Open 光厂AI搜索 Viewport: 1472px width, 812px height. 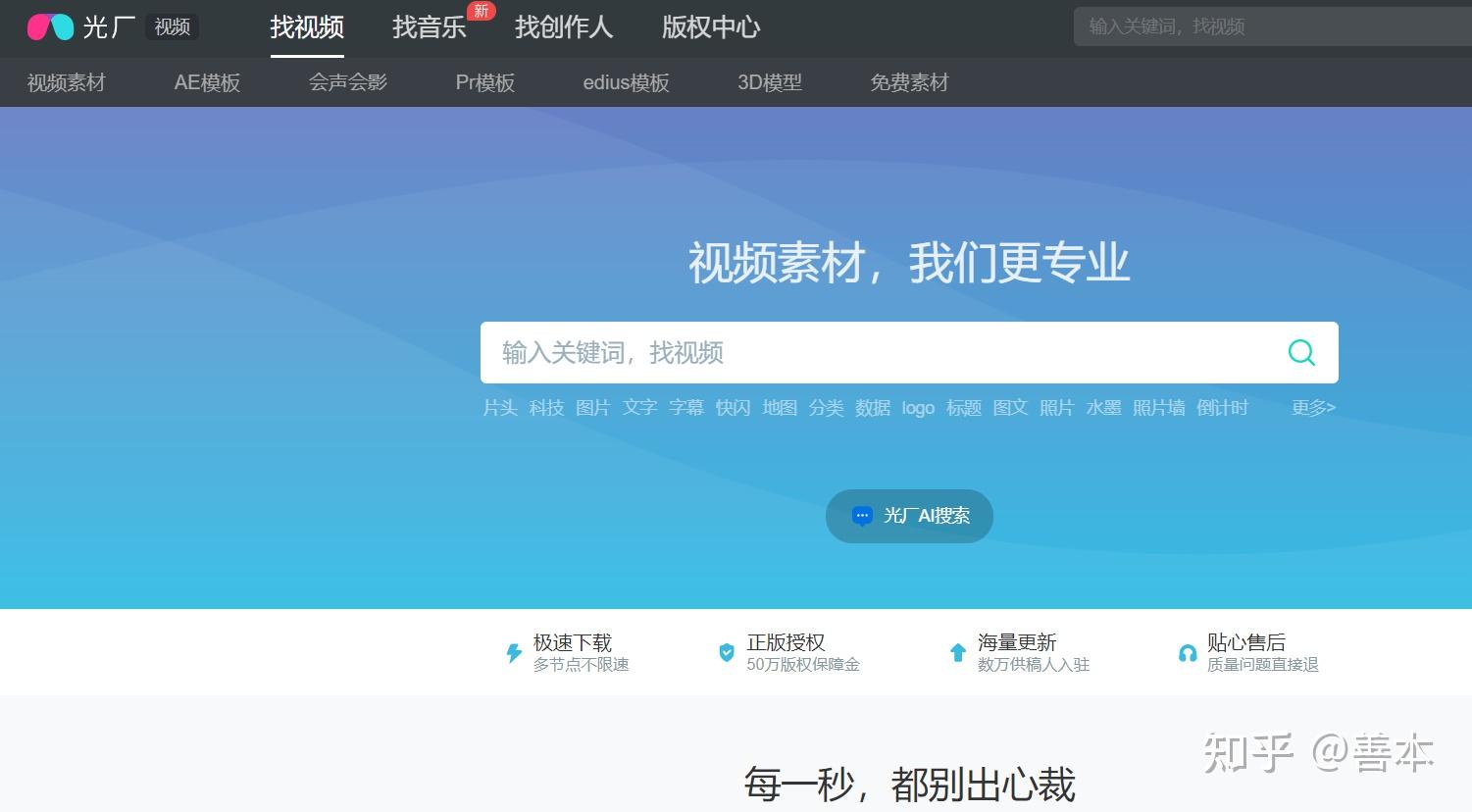click(x=909, y=516)
